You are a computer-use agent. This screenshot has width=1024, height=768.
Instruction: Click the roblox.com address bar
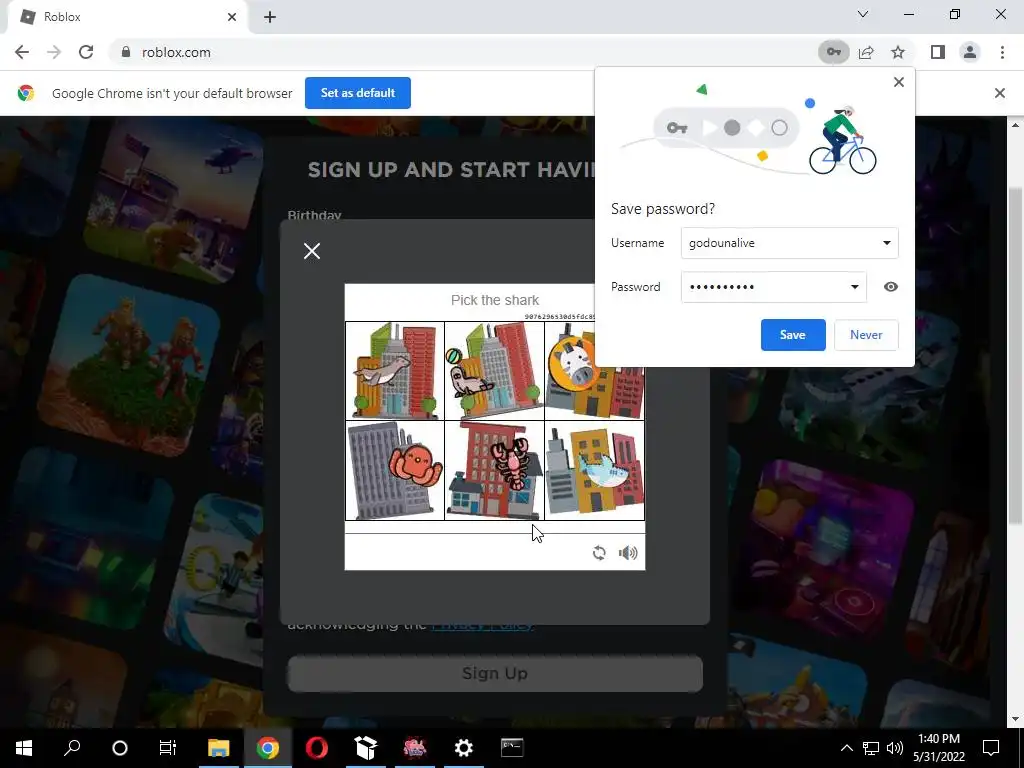pyautogui.click(x=464, y=52)
